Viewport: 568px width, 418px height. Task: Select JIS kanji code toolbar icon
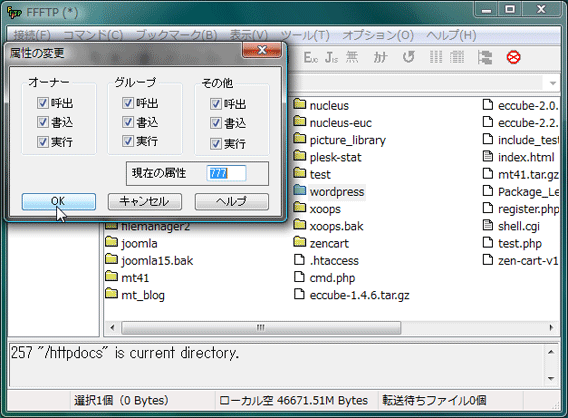pos(331,57)
